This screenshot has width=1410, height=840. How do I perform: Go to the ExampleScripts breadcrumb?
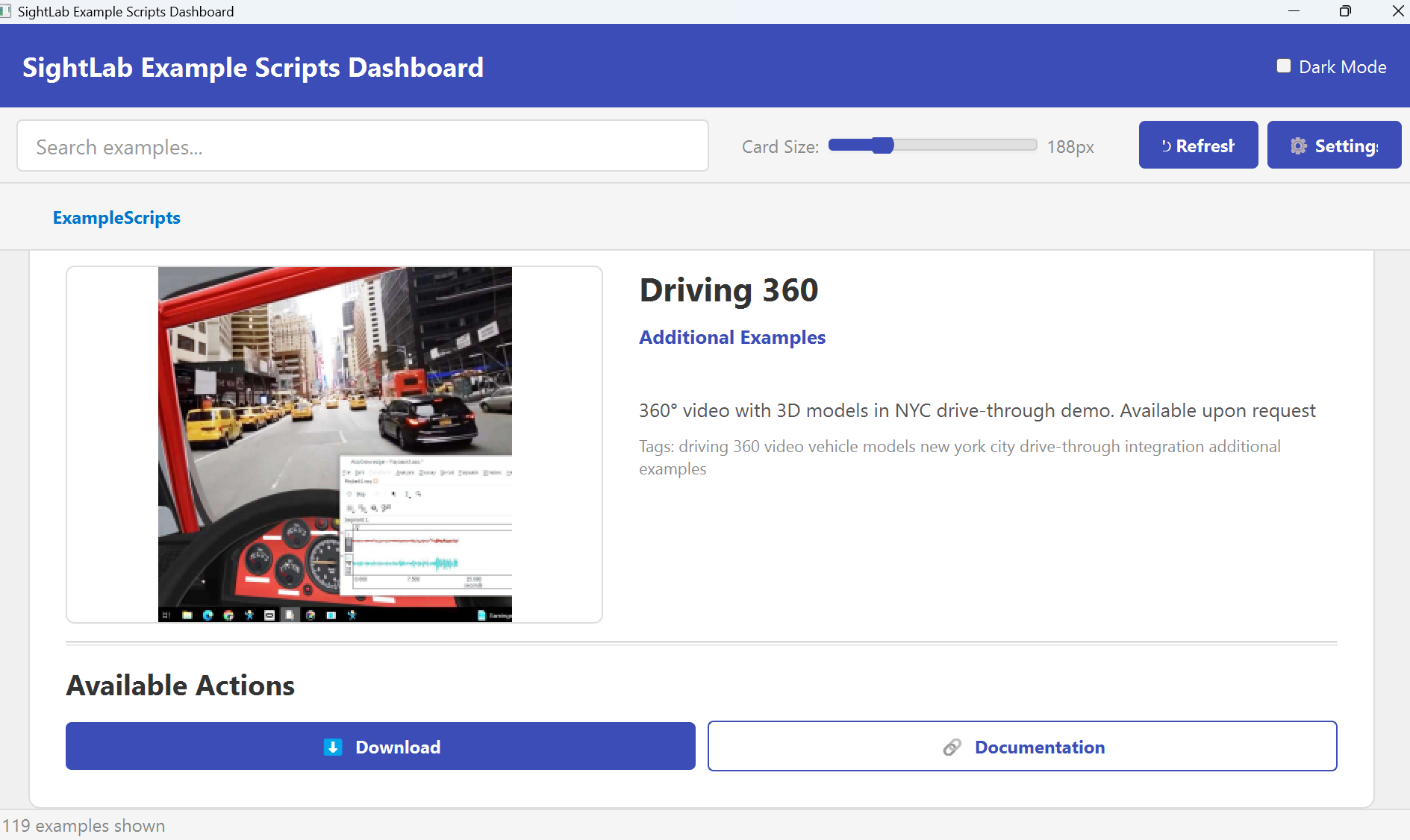(116, 218)
